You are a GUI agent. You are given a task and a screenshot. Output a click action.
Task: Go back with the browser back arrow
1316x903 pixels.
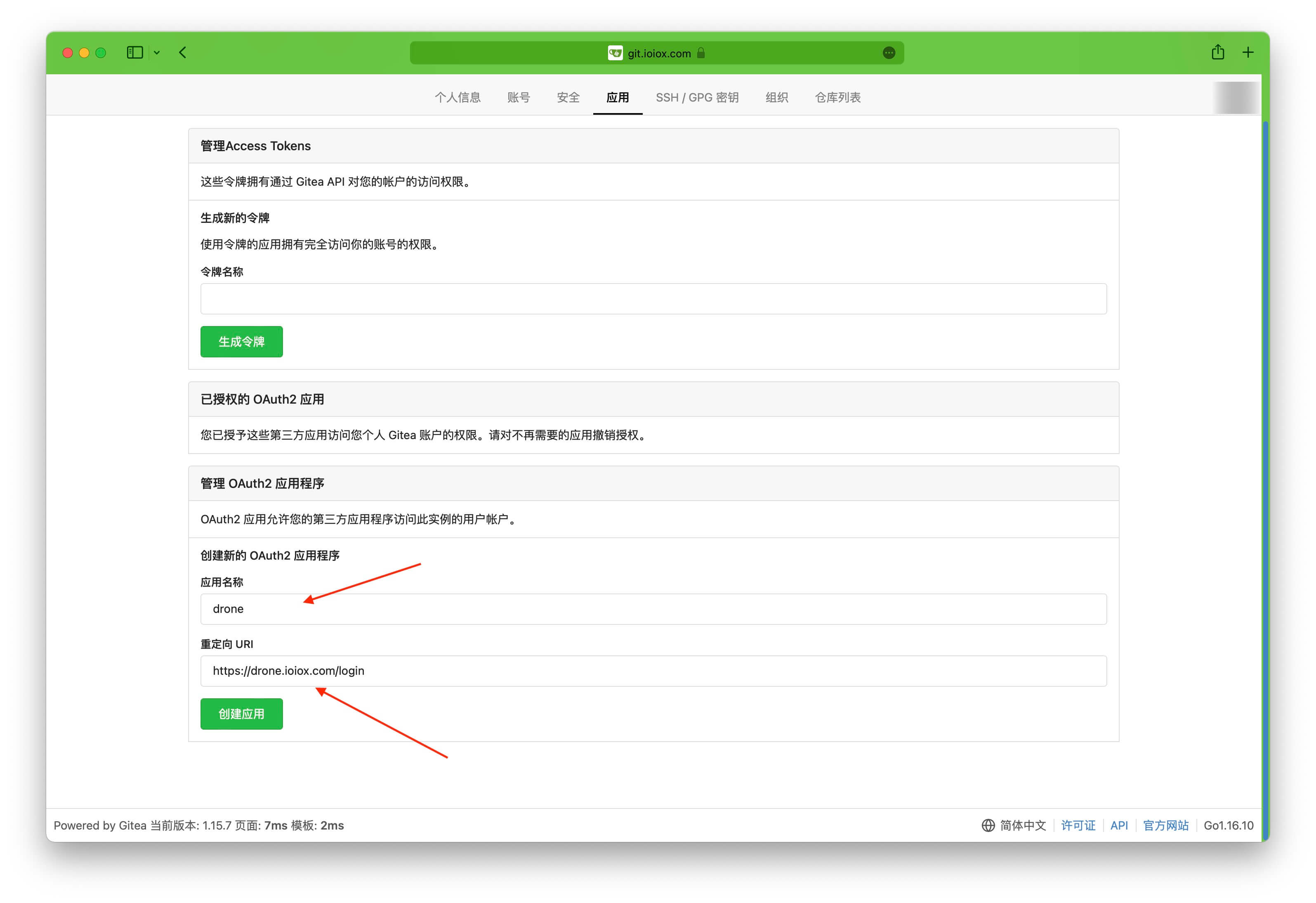coord(182,53)
